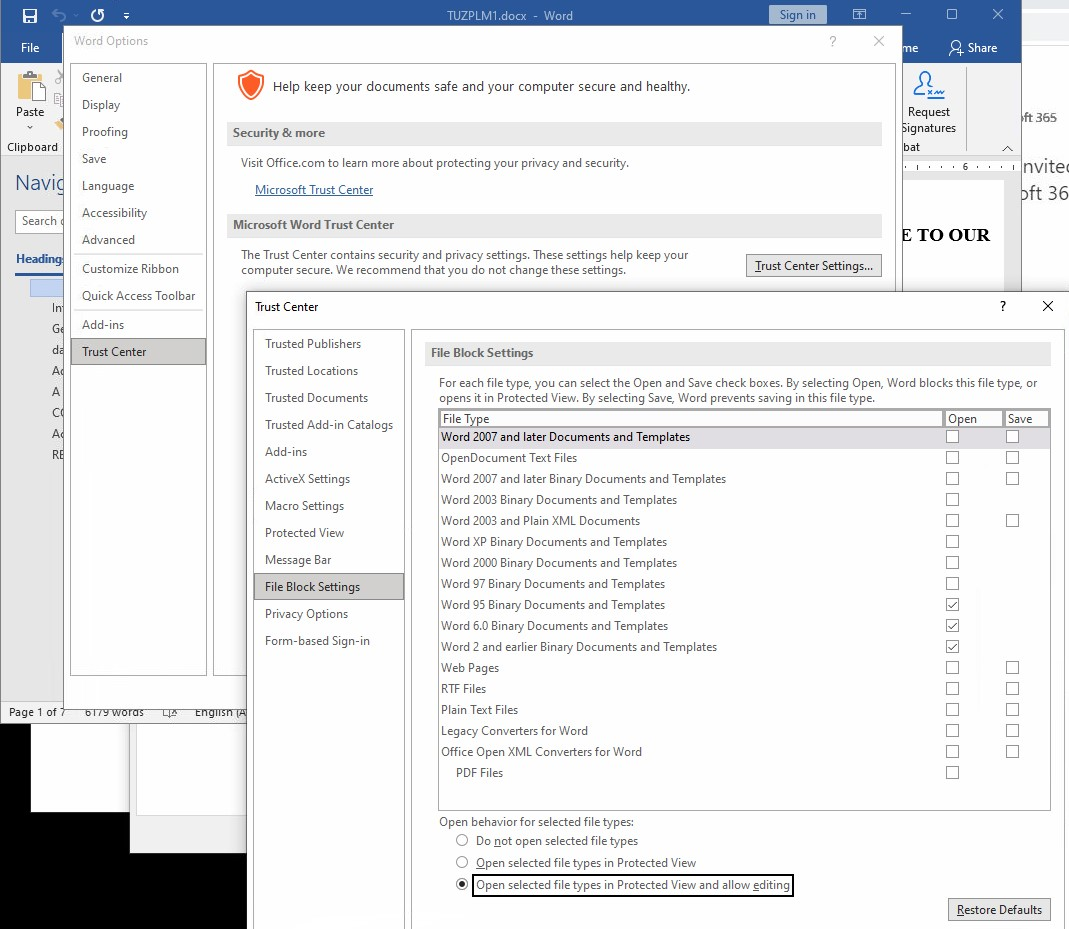Select Advanced in Word Options sidebar
The image size is (1069, 929).
click(138, 240)
